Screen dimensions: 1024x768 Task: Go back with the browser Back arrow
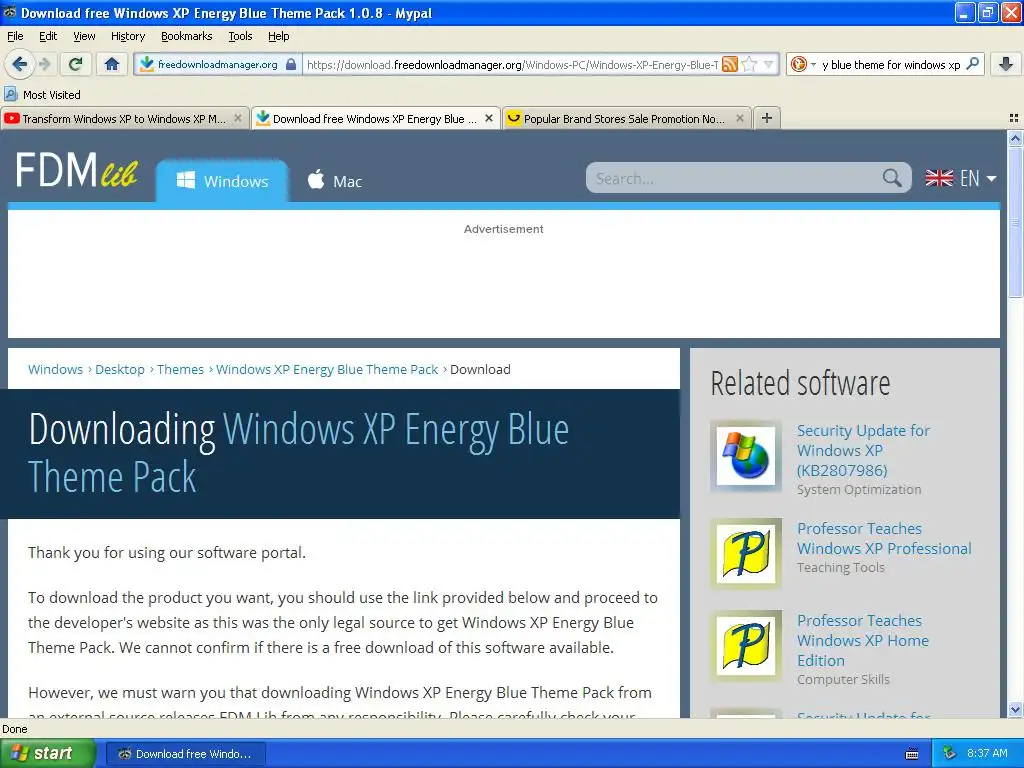coord(19,64)
